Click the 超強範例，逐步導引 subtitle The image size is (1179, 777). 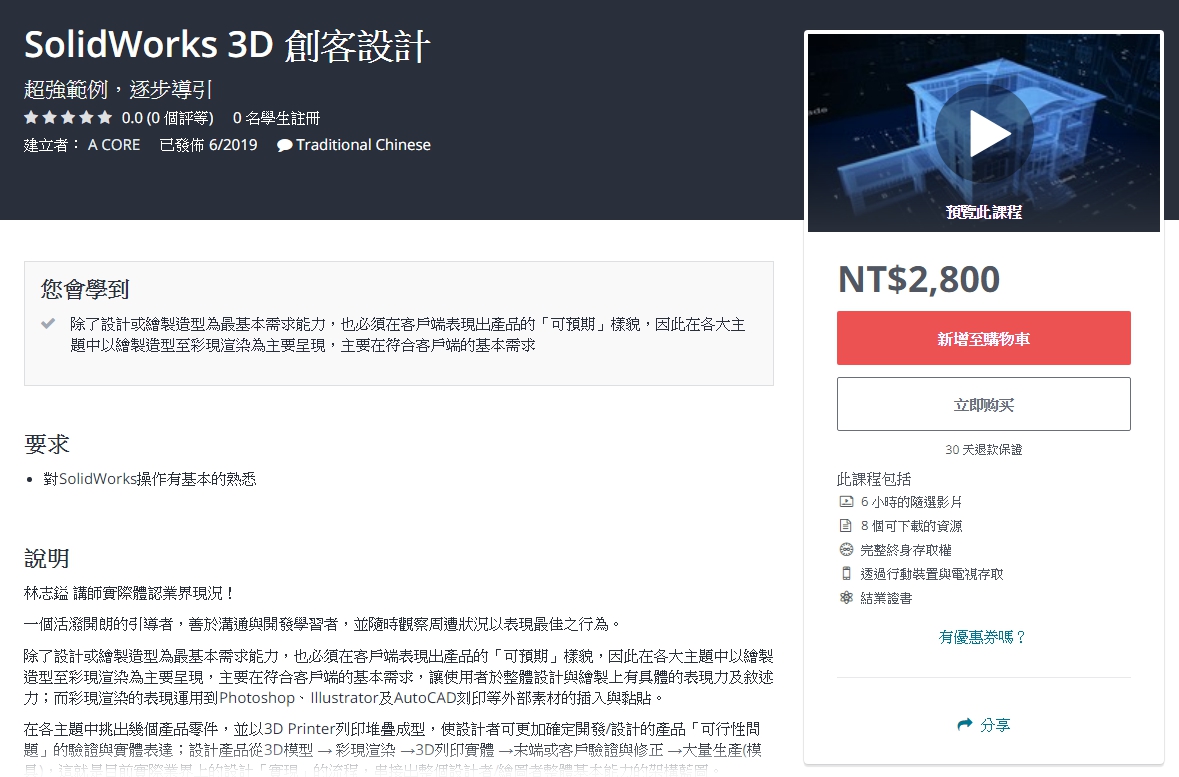click(118, 90)
